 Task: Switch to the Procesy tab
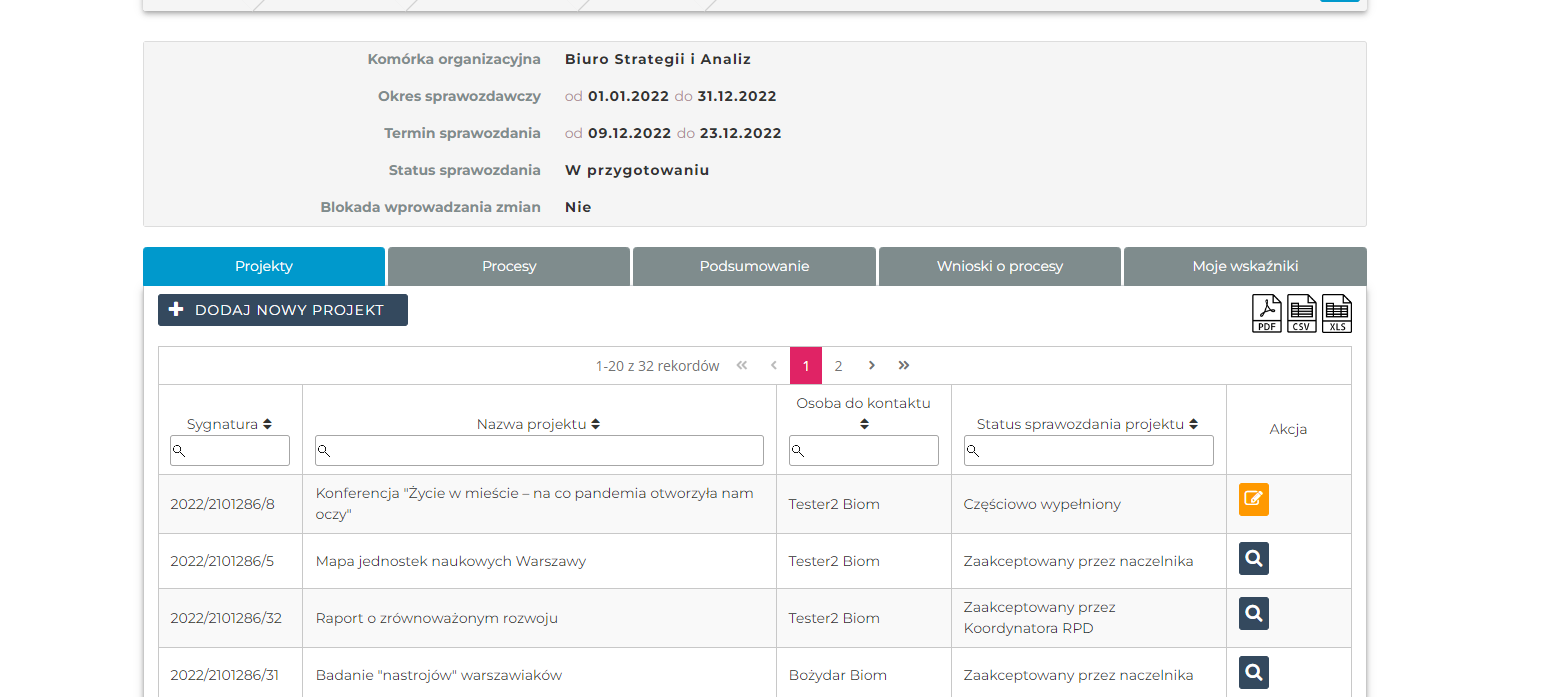click(509, 267)
